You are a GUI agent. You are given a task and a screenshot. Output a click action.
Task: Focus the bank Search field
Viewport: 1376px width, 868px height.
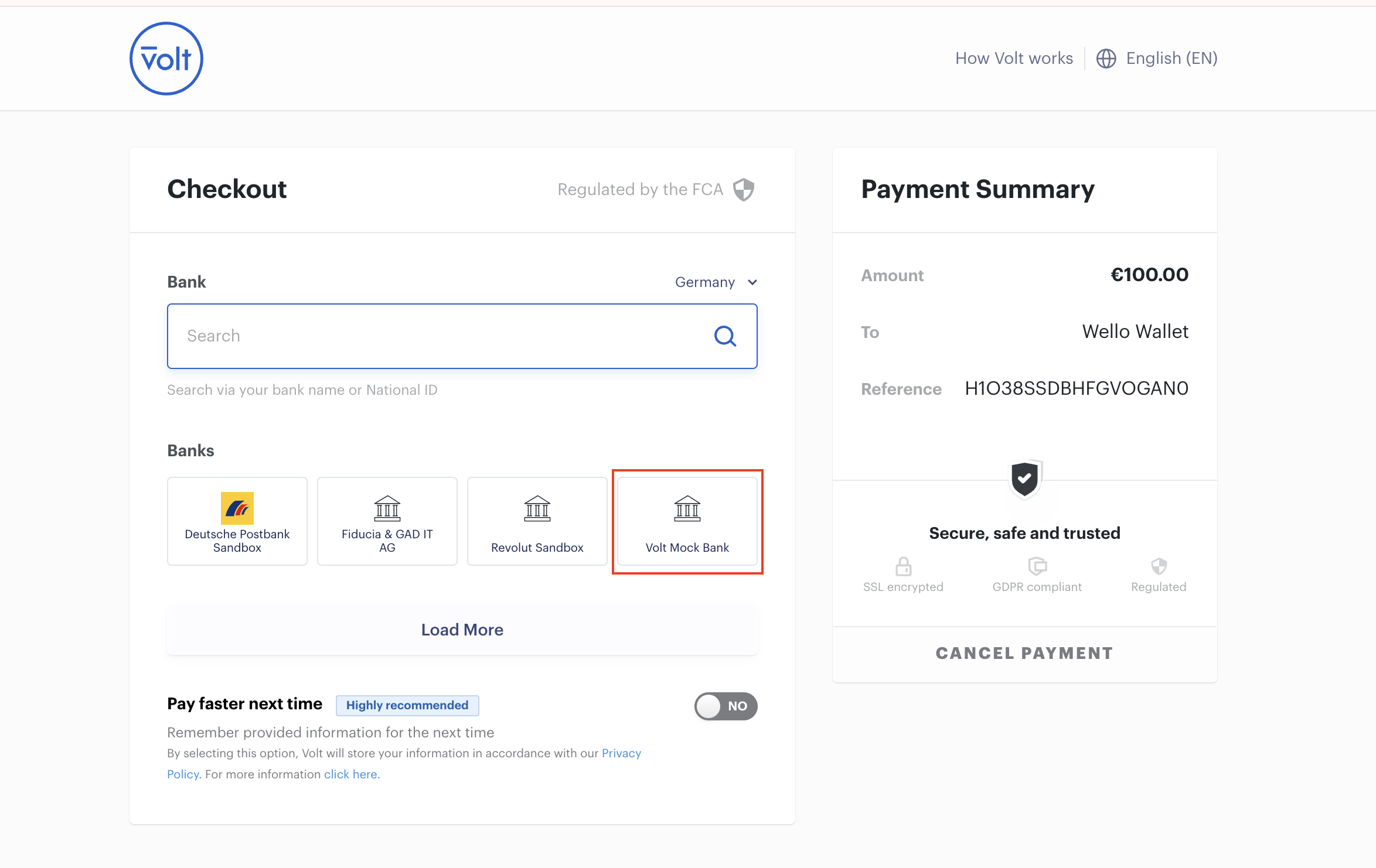pyautogui.click(x=462, y=336)
